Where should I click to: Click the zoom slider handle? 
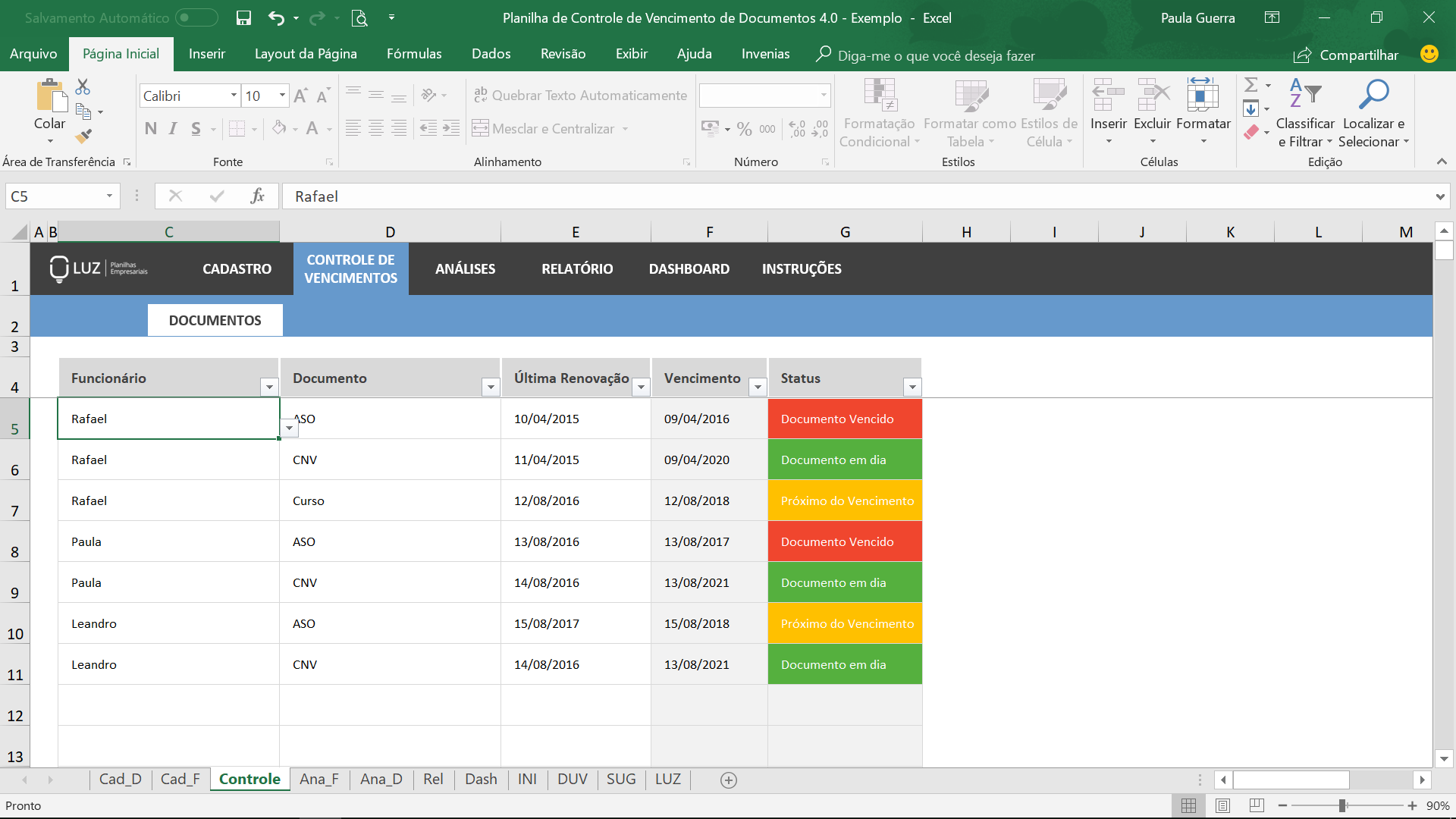pos(1342,805)
